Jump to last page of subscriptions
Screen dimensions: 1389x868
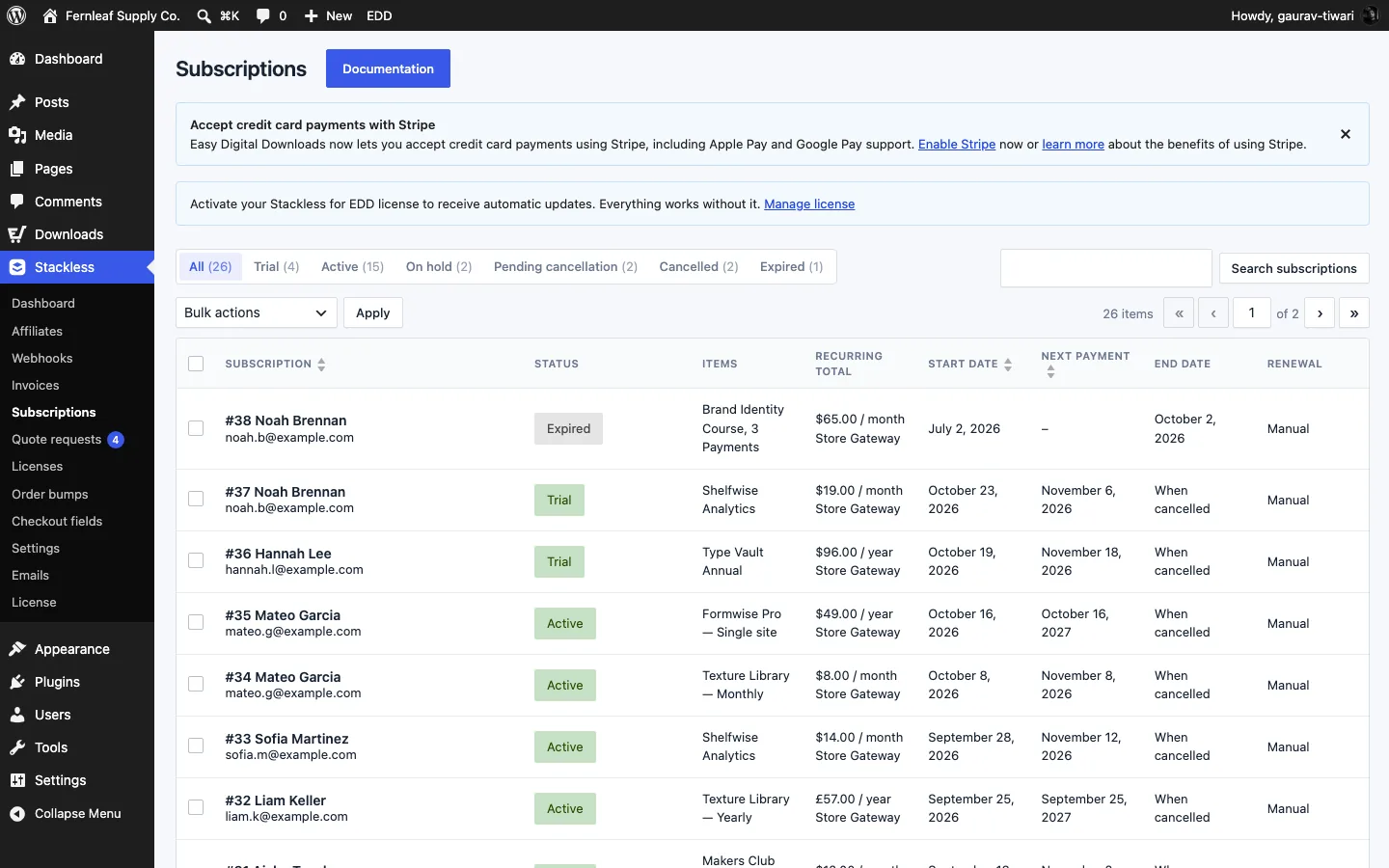[x=1354, y=312]
